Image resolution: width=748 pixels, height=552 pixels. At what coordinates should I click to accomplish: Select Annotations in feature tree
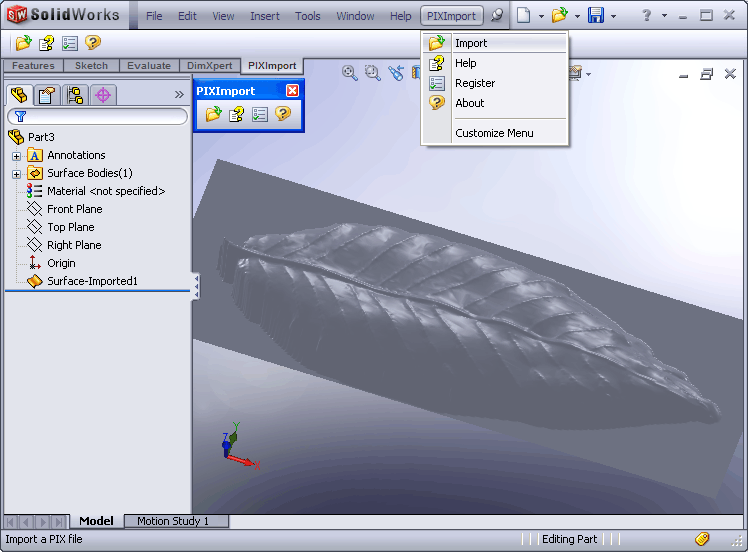tap(76, 155)
